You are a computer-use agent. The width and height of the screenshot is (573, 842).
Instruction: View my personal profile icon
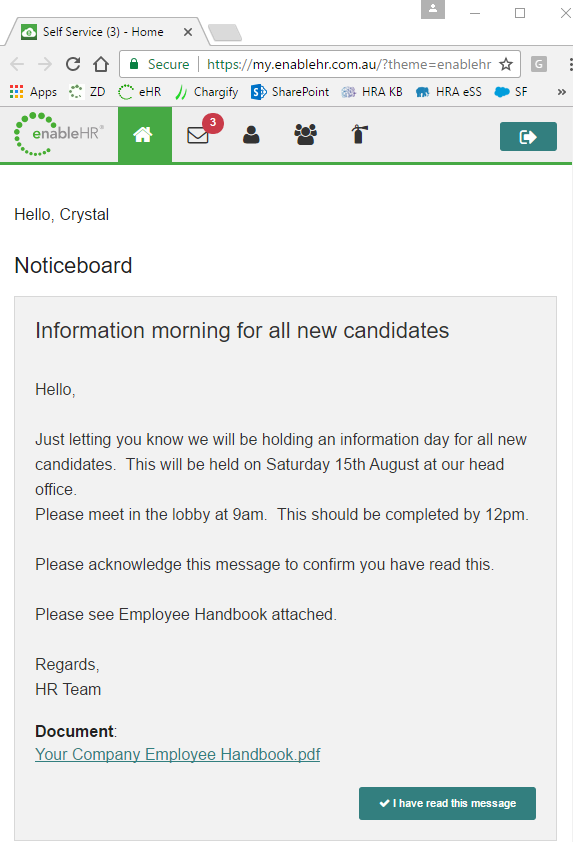click(251, 134)
